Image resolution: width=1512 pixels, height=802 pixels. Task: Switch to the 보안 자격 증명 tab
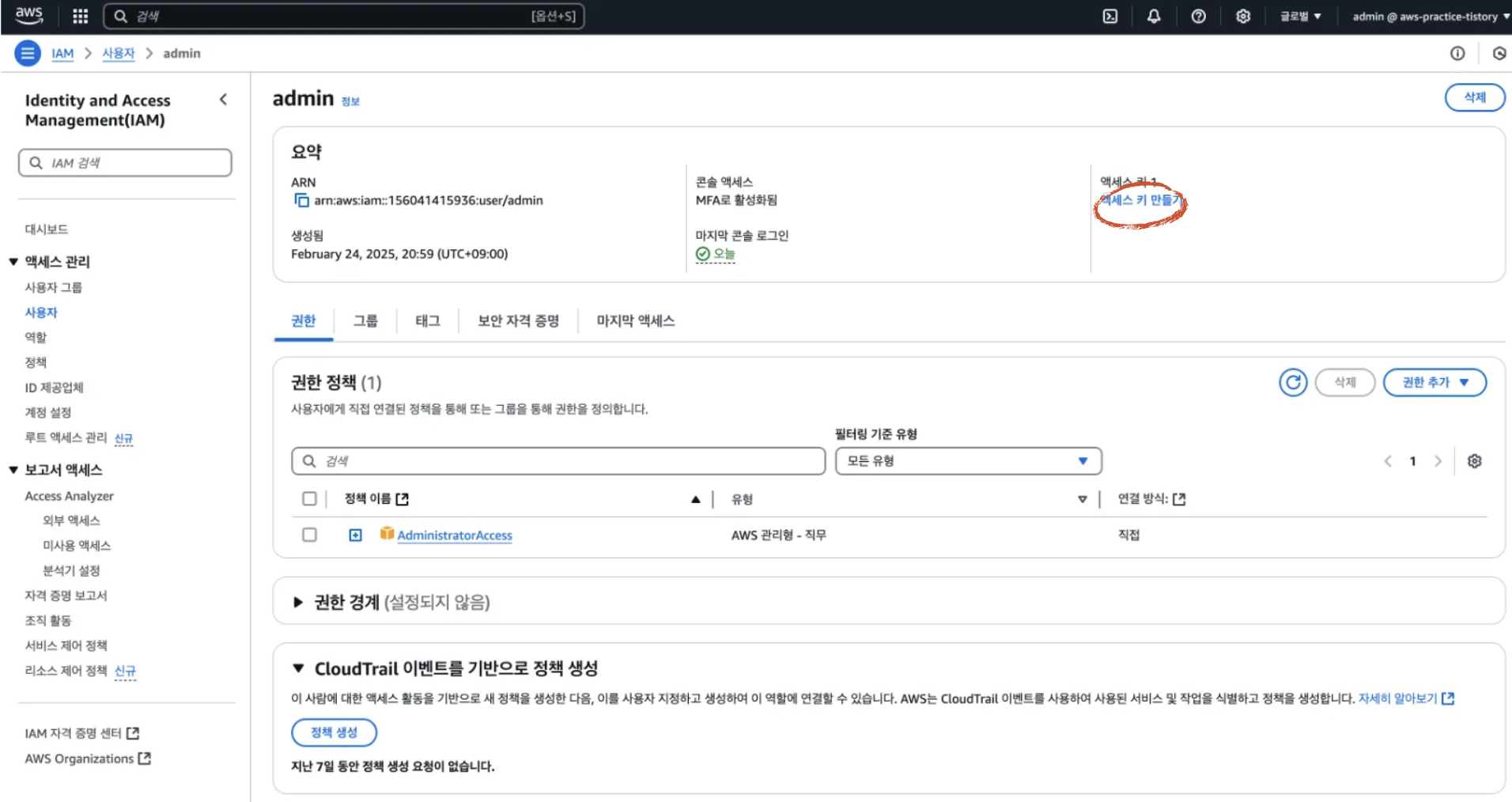tap(518, 320)
